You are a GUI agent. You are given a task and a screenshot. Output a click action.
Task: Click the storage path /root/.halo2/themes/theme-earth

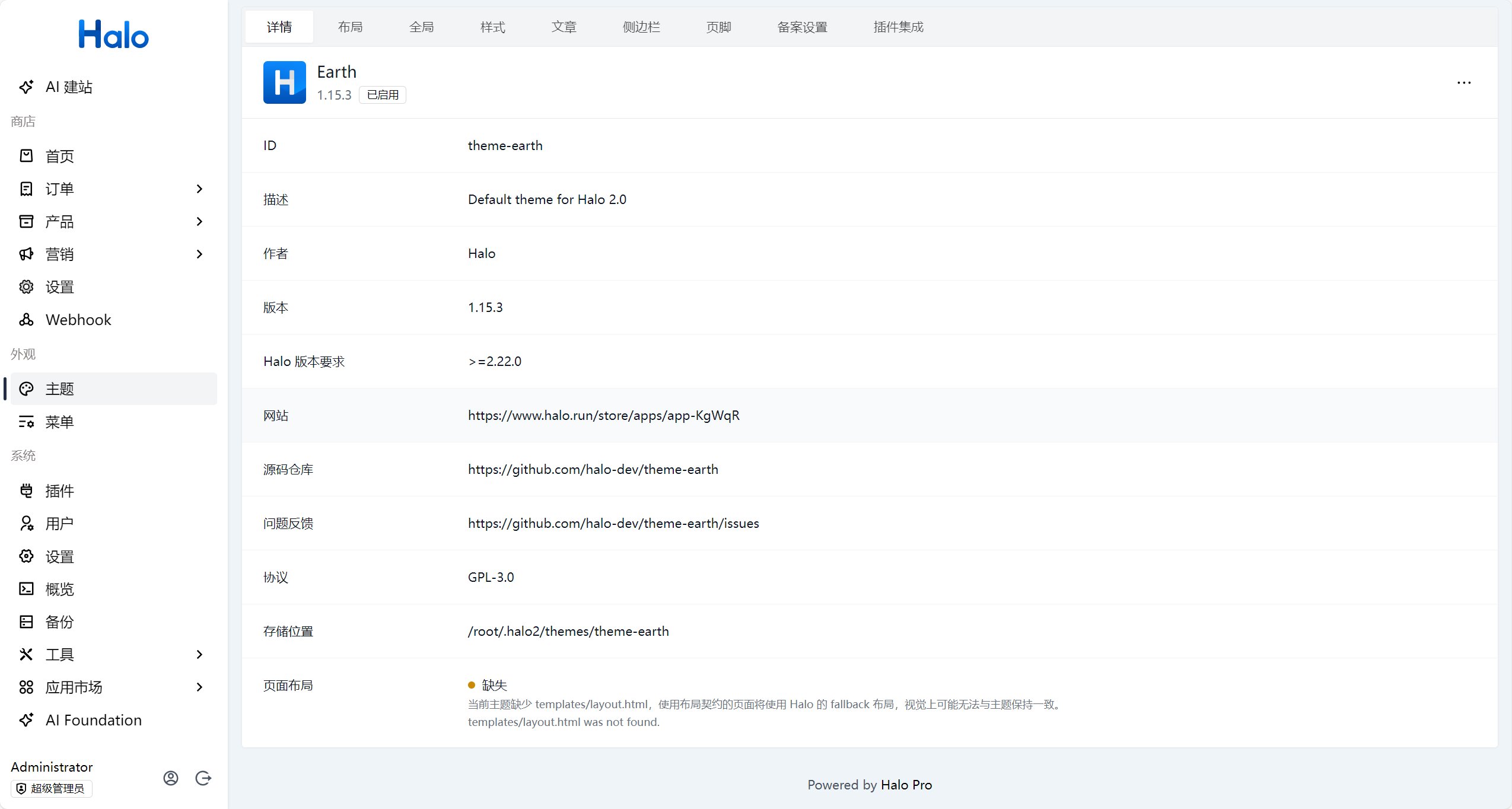[568, 631]
